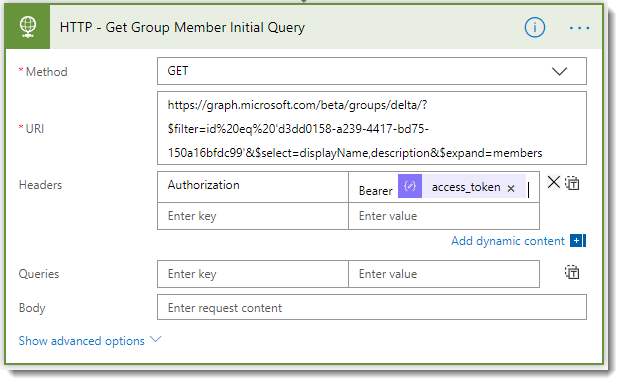The width and height of the screenshot is (623, 385).
Task: Click the Body Enter request content field
Action: tap(371, 307)
